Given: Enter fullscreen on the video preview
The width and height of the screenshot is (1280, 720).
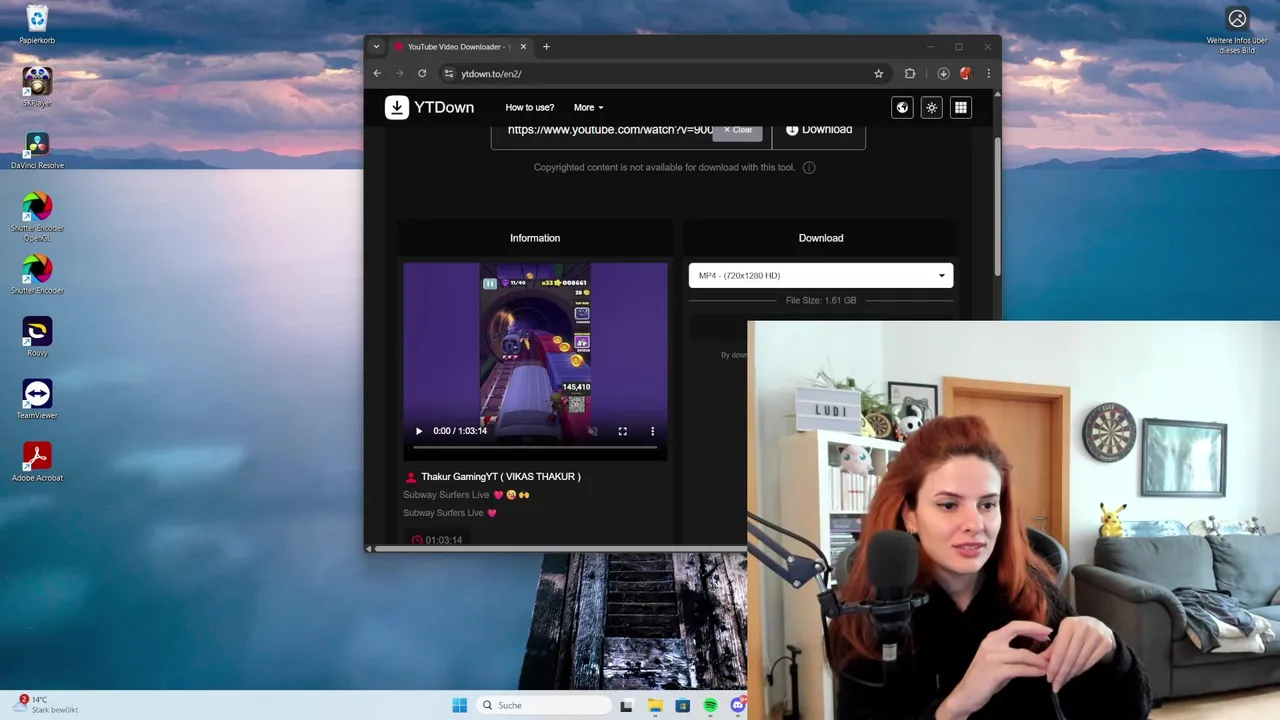Looking at the screenshot, I should 622,431.
